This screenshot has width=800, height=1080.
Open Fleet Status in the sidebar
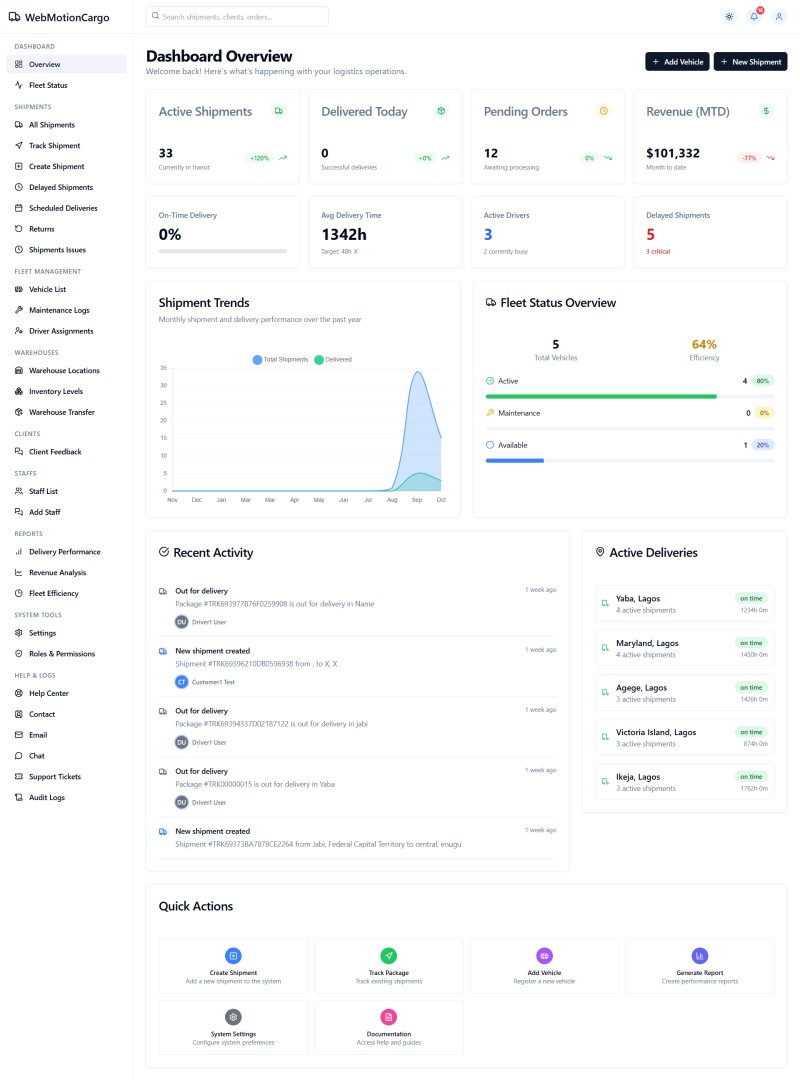(48, 85)
